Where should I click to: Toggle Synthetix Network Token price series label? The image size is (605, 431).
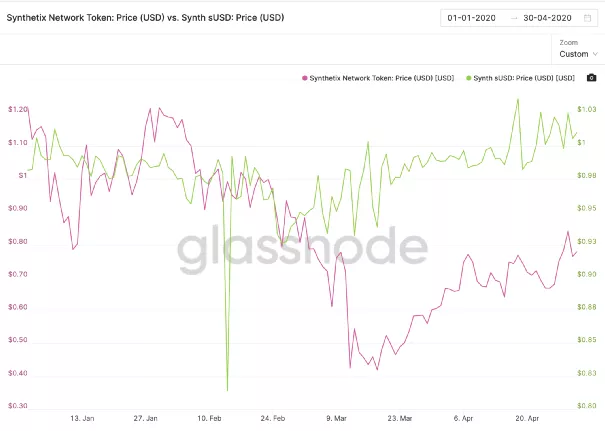(x=378, y=77)
